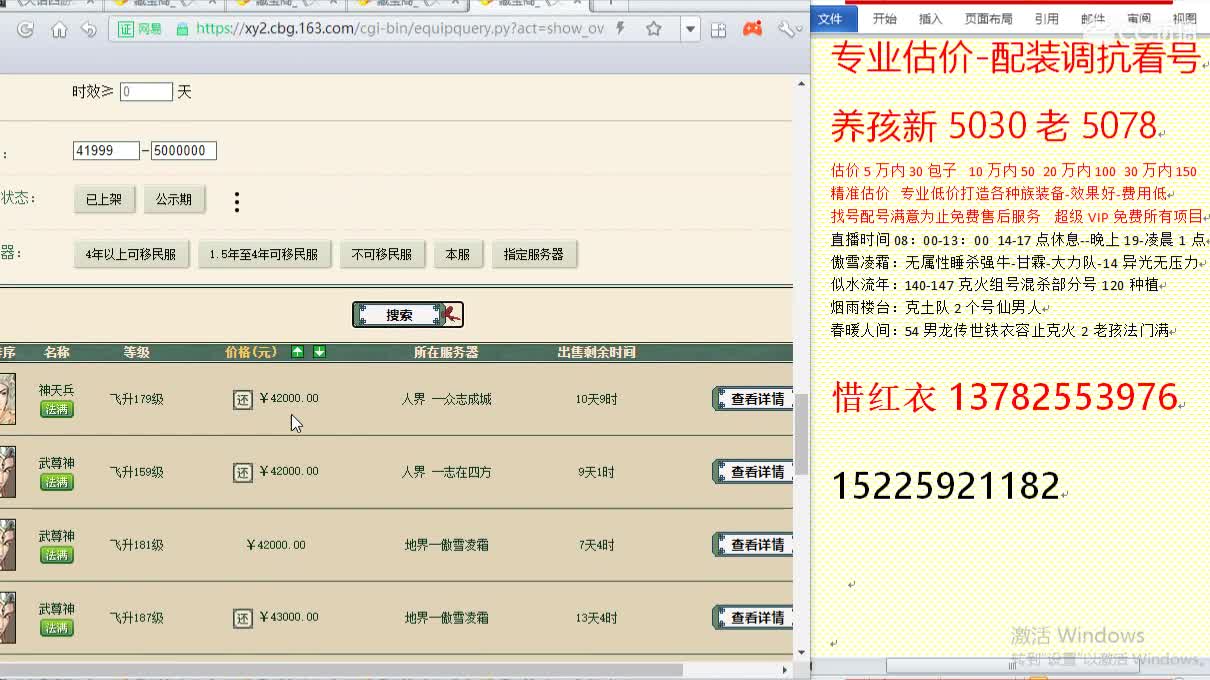Open the address bar dropdown arrow
The image size is (1210, 680).
point(690,29)
